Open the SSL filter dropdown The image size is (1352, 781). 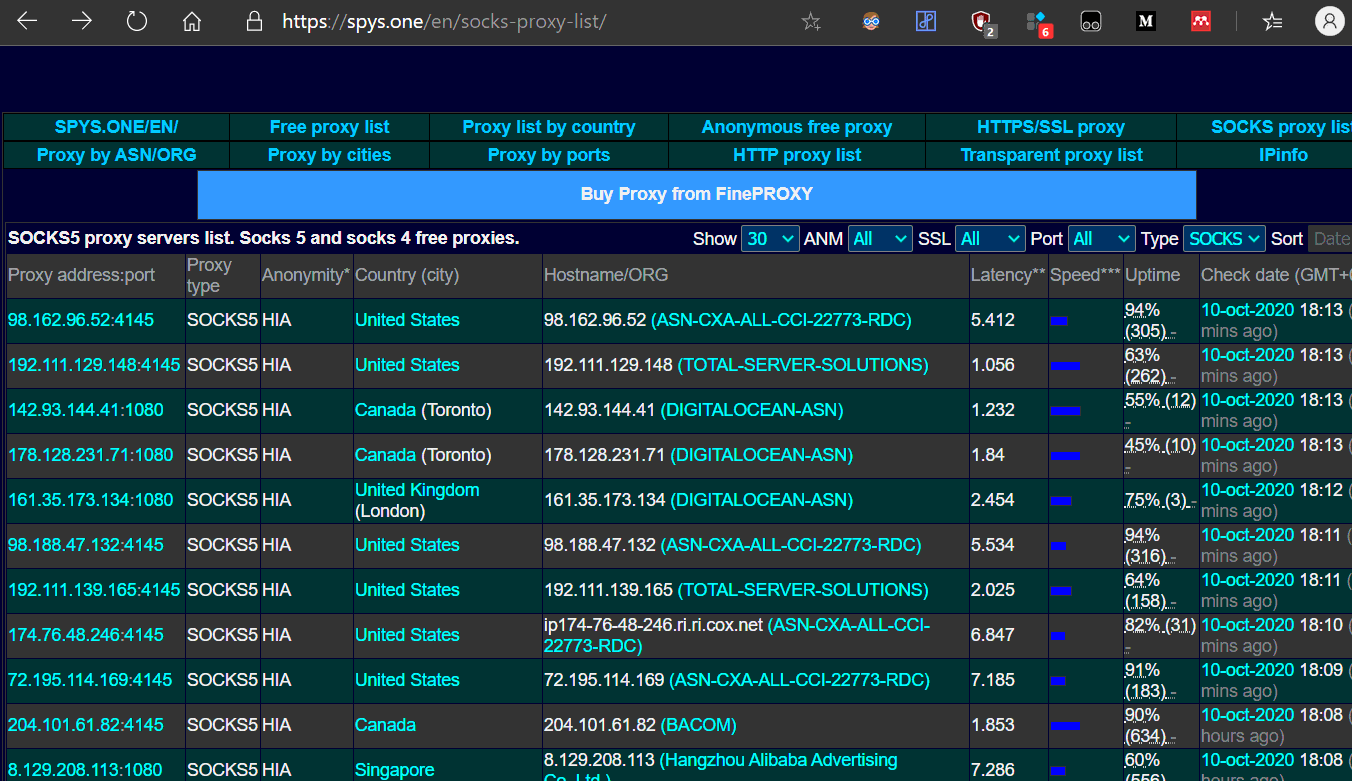point(990,239)
